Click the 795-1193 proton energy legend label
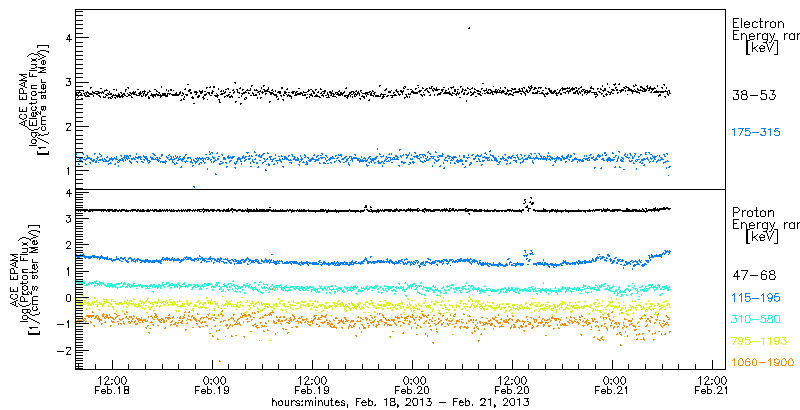The height and width of the screenshot is (410, 800). click(759, 341)
